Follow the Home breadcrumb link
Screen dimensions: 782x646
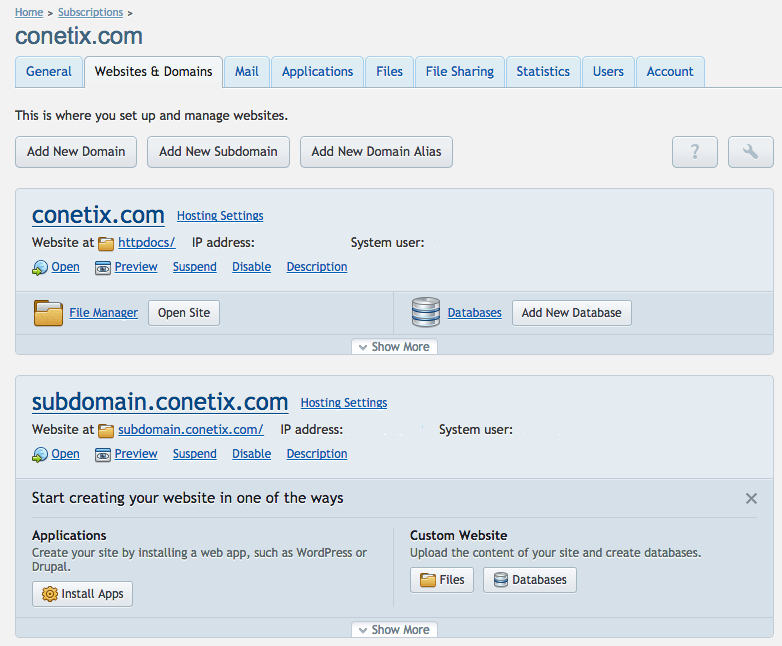point(29,12)
